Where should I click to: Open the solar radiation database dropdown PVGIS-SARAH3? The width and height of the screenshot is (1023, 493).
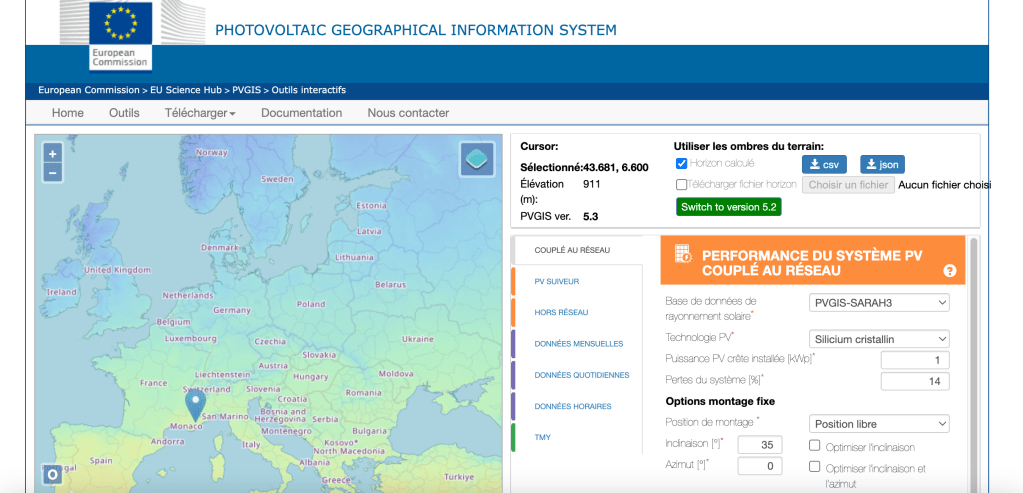879,303
